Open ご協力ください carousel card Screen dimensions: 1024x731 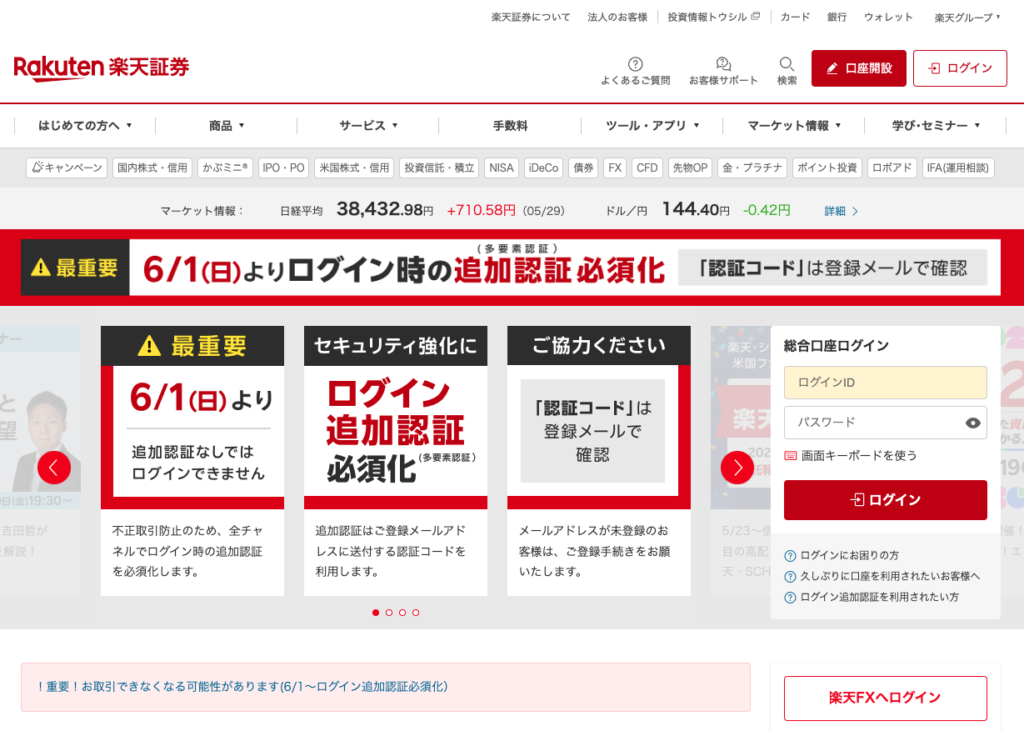[599, 461]
